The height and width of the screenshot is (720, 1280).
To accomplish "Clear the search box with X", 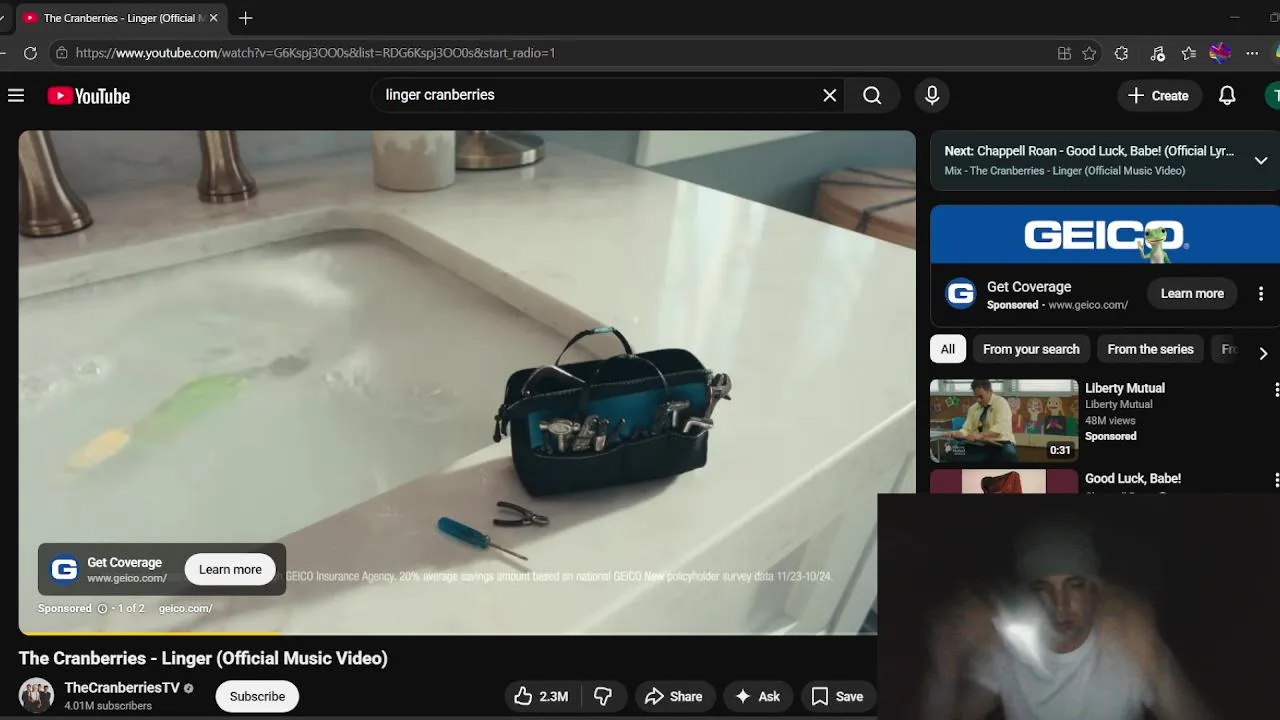I will (x=829, y=95).
